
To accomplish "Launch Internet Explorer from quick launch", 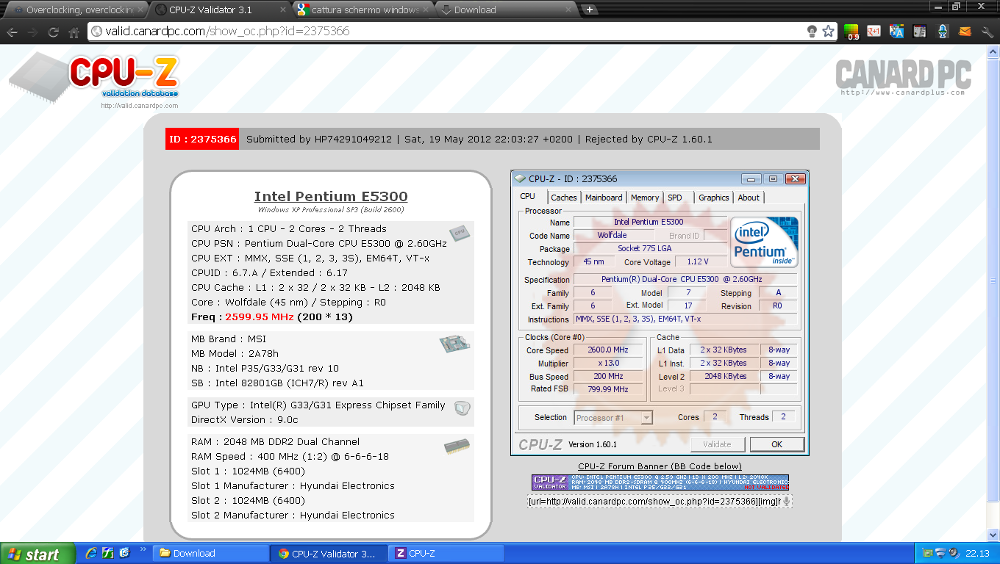I will click(91, 553).
